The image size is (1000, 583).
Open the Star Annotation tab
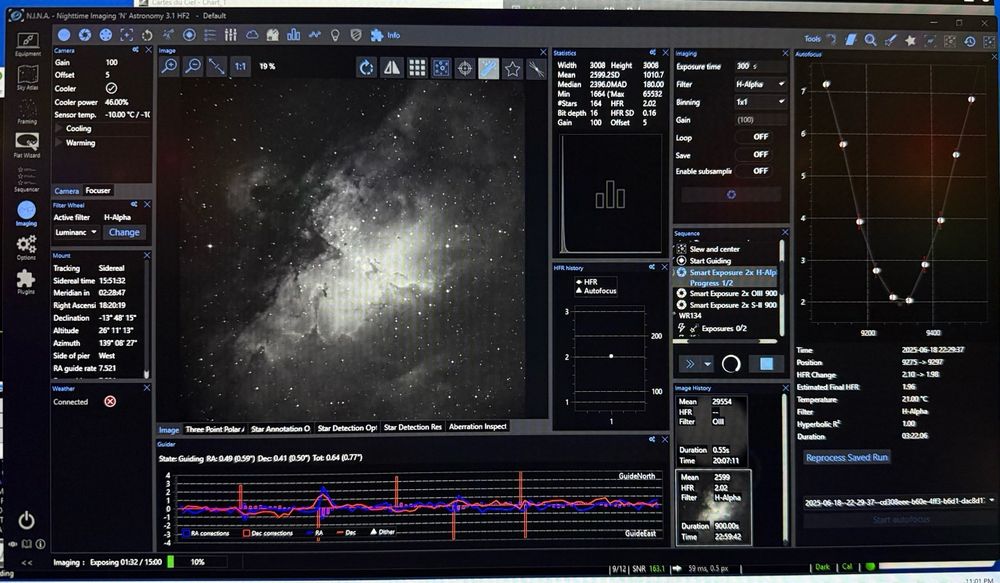pos(280,429)
